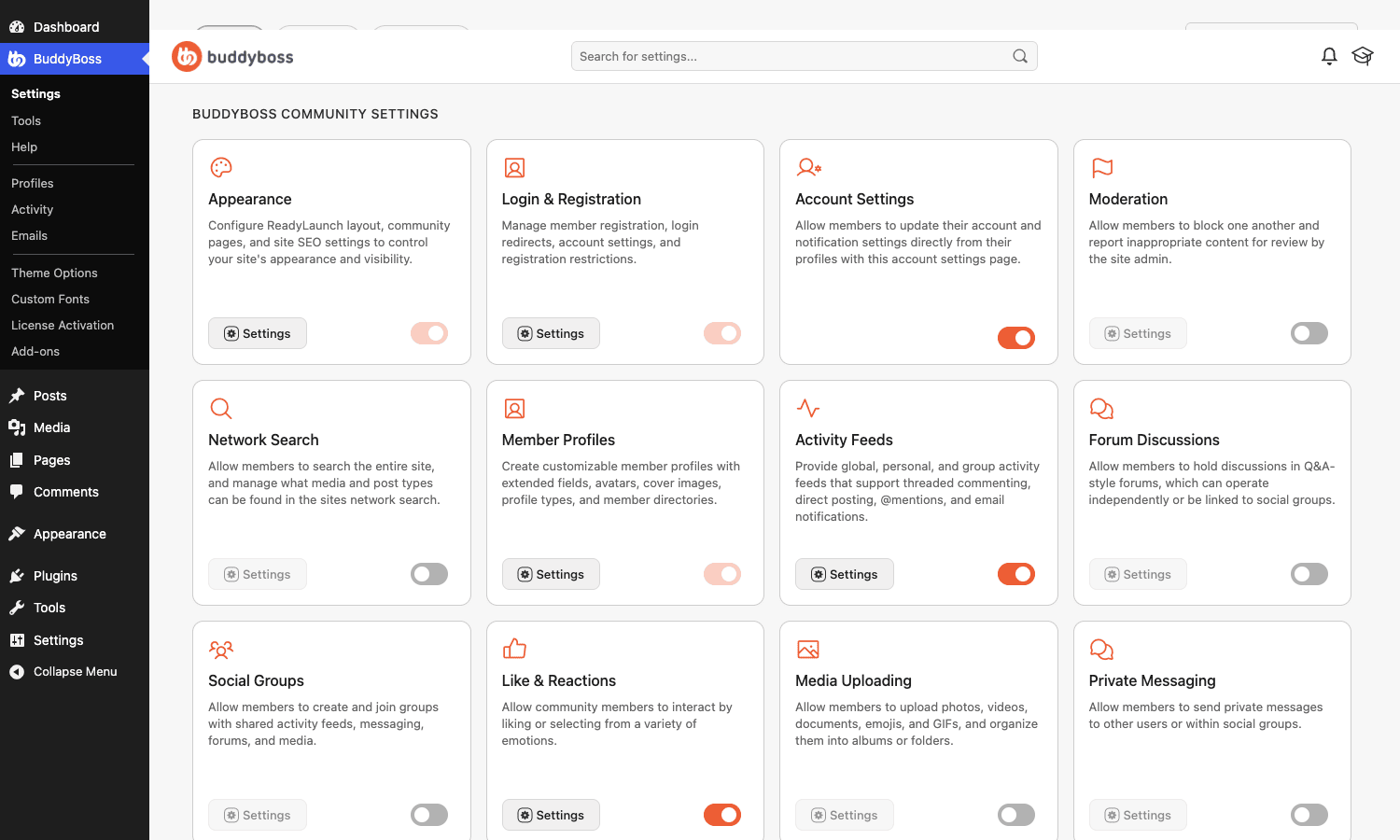Disable the Account Settings toggle
Viewport: 1400px width, 840px height.
tap(1016, 338)
